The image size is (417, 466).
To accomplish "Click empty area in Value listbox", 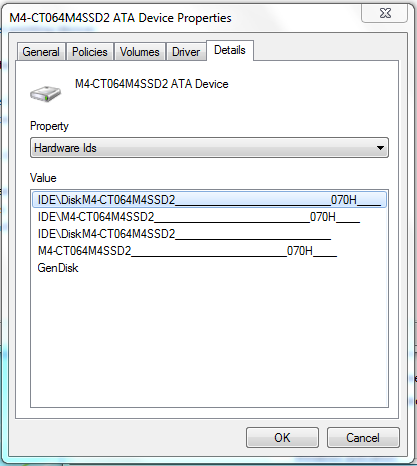I will pyautogui.click(x=209, y=340).
